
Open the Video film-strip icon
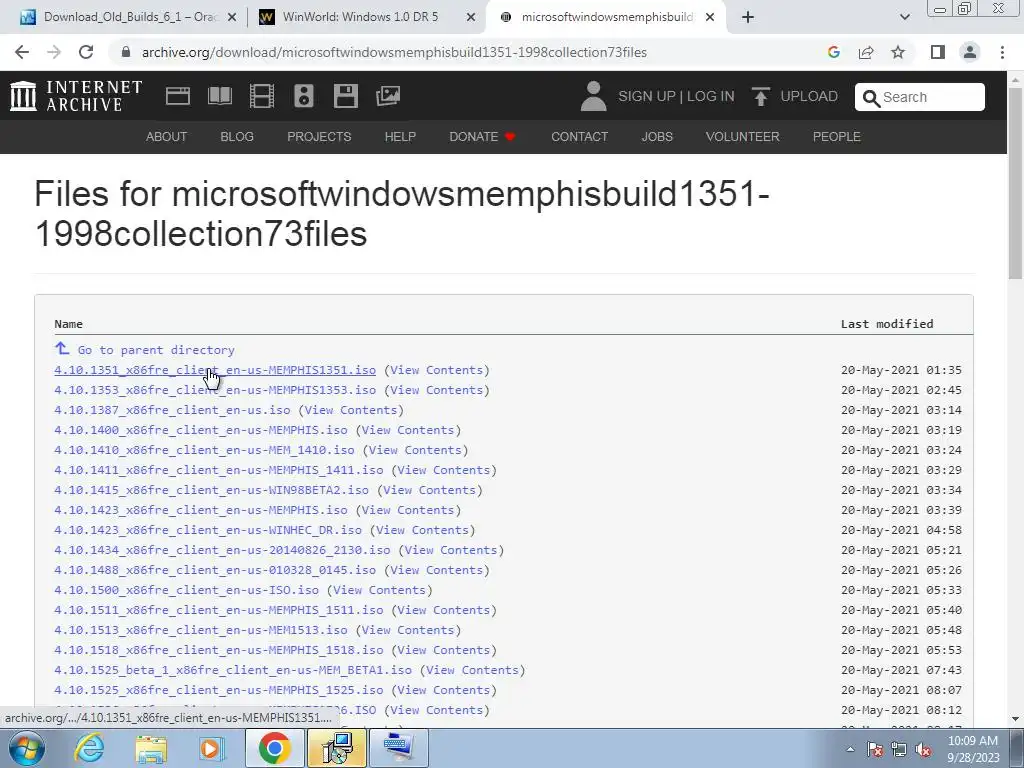click(x=262, y=96)
